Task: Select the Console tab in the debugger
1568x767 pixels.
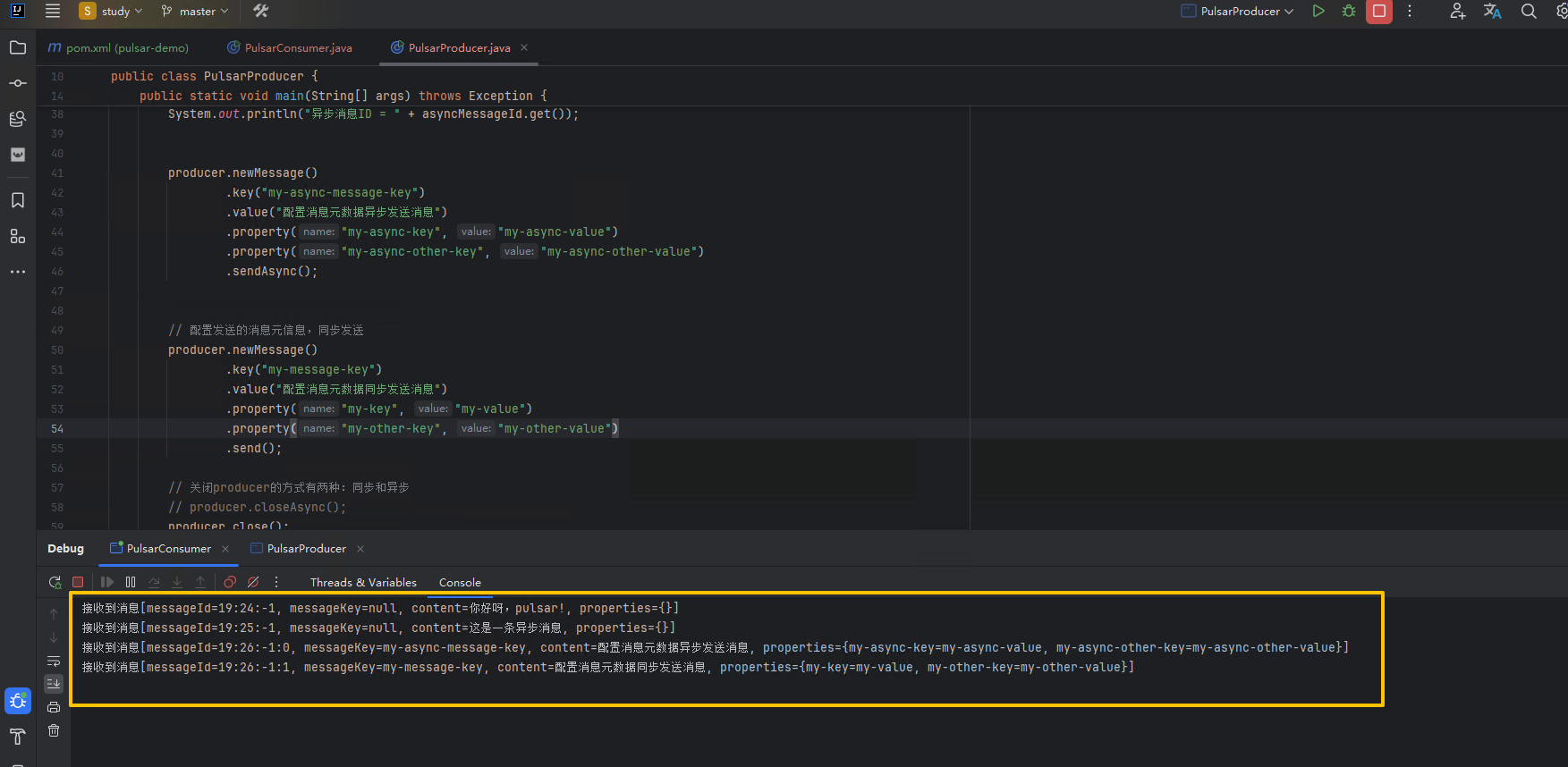Action: pyautogui.click(x=460, y=582)
